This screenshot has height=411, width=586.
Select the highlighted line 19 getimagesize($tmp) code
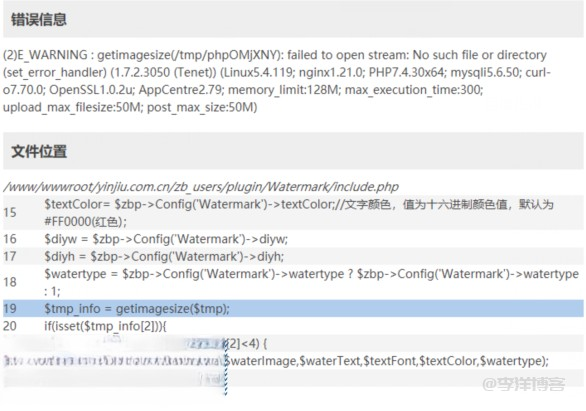(137, 309)
